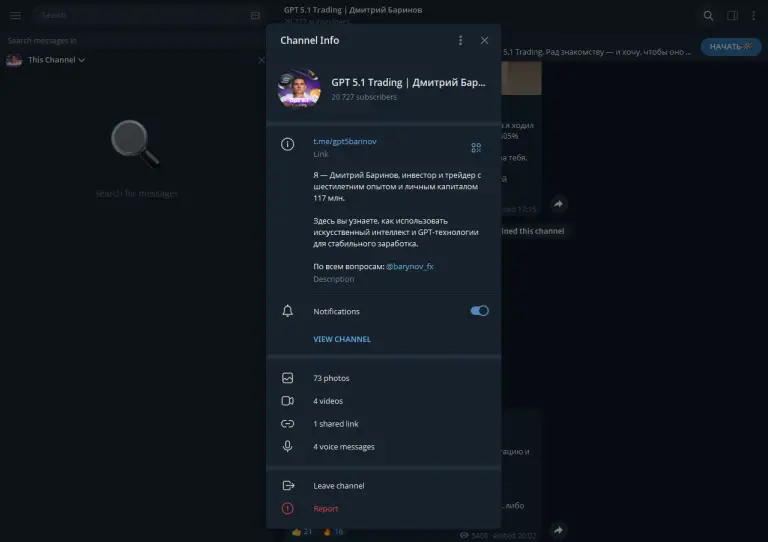The image size is (768, 542).
Task: Click the forward arrow on the upper message
Action: tap(558, 204)
